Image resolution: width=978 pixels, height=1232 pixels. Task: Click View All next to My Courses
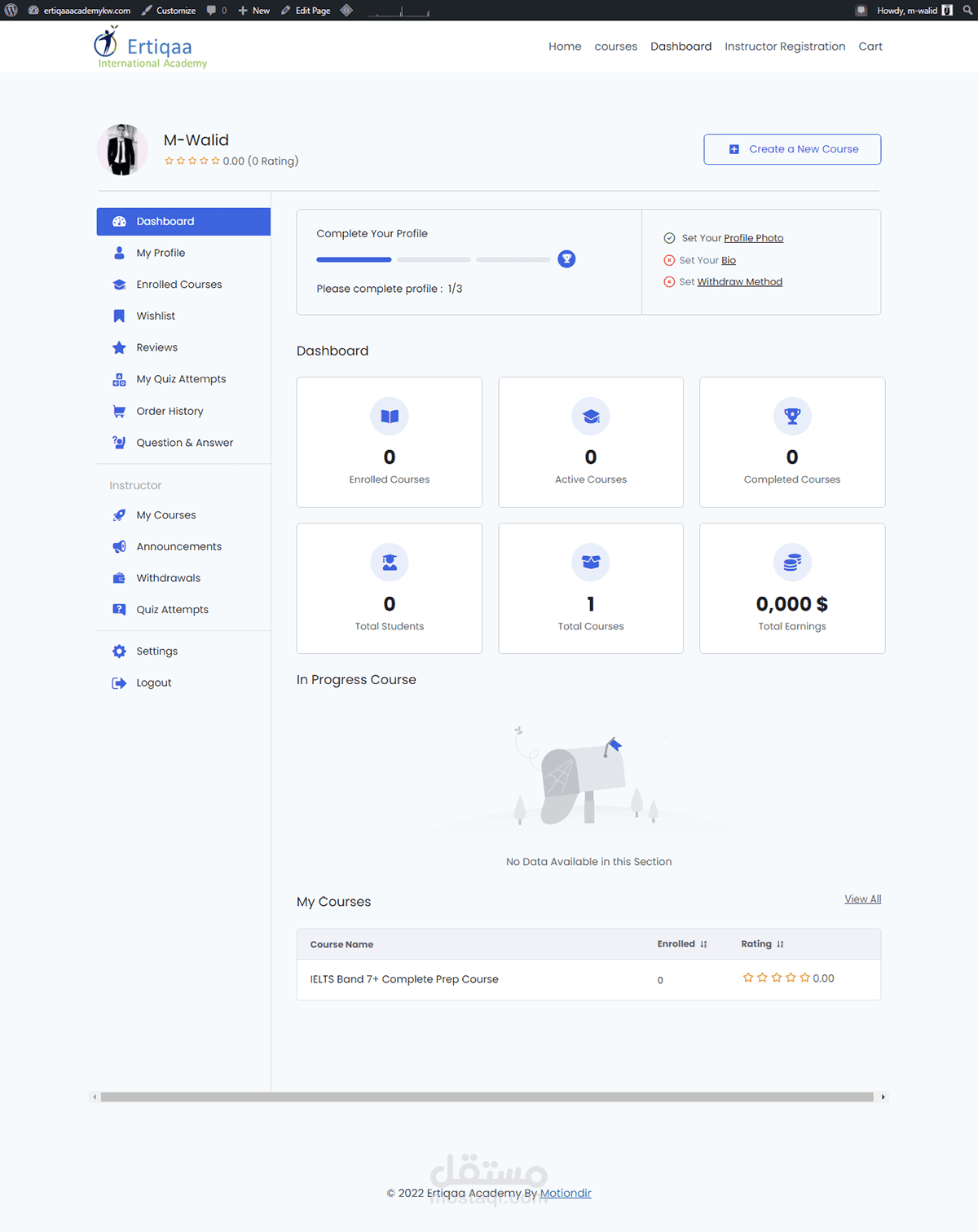coord(863,899)
